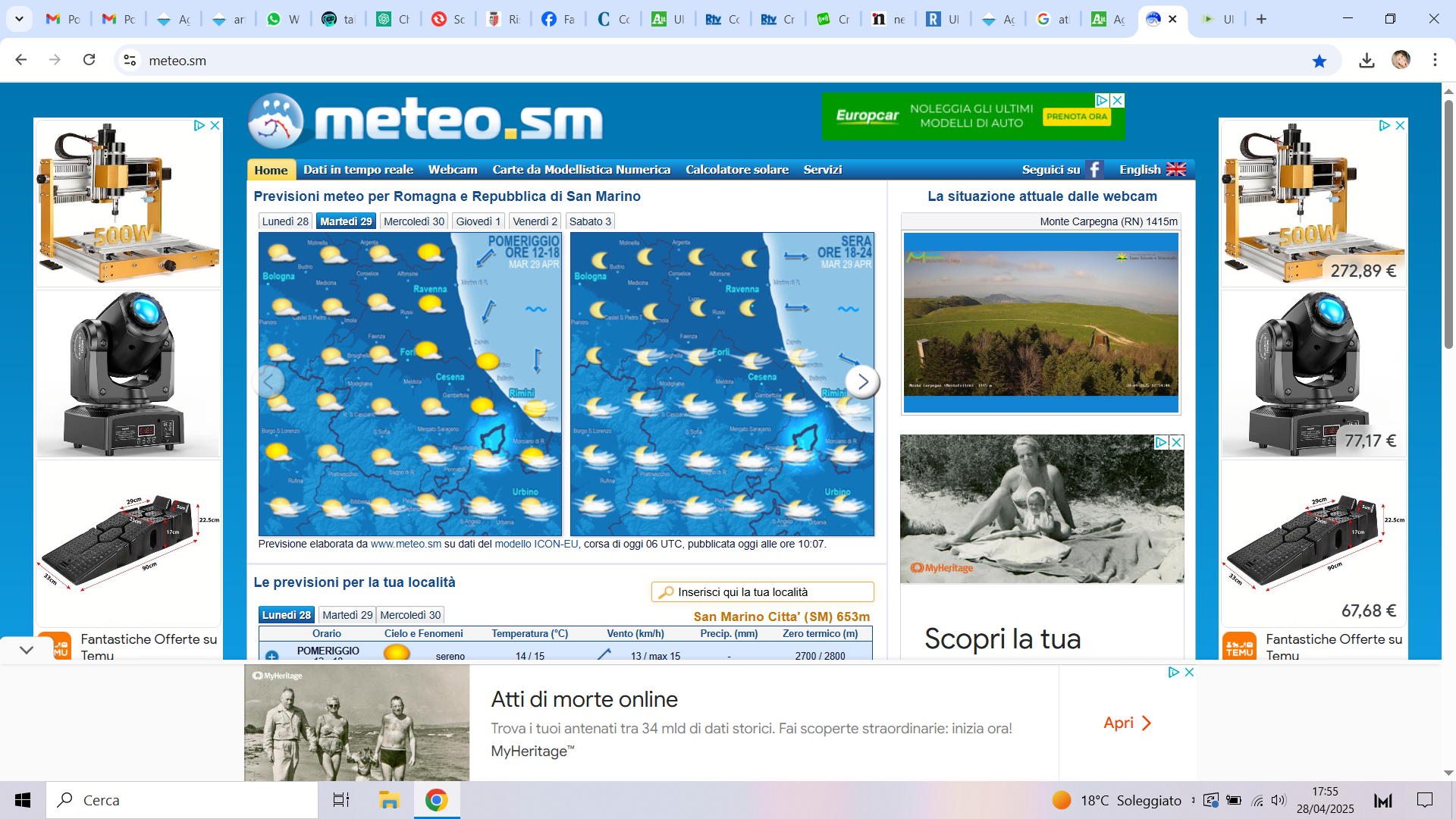1456x819 pixels.
Task: Click the taskbar Cerca search box
Action: [x=182, y=800]
